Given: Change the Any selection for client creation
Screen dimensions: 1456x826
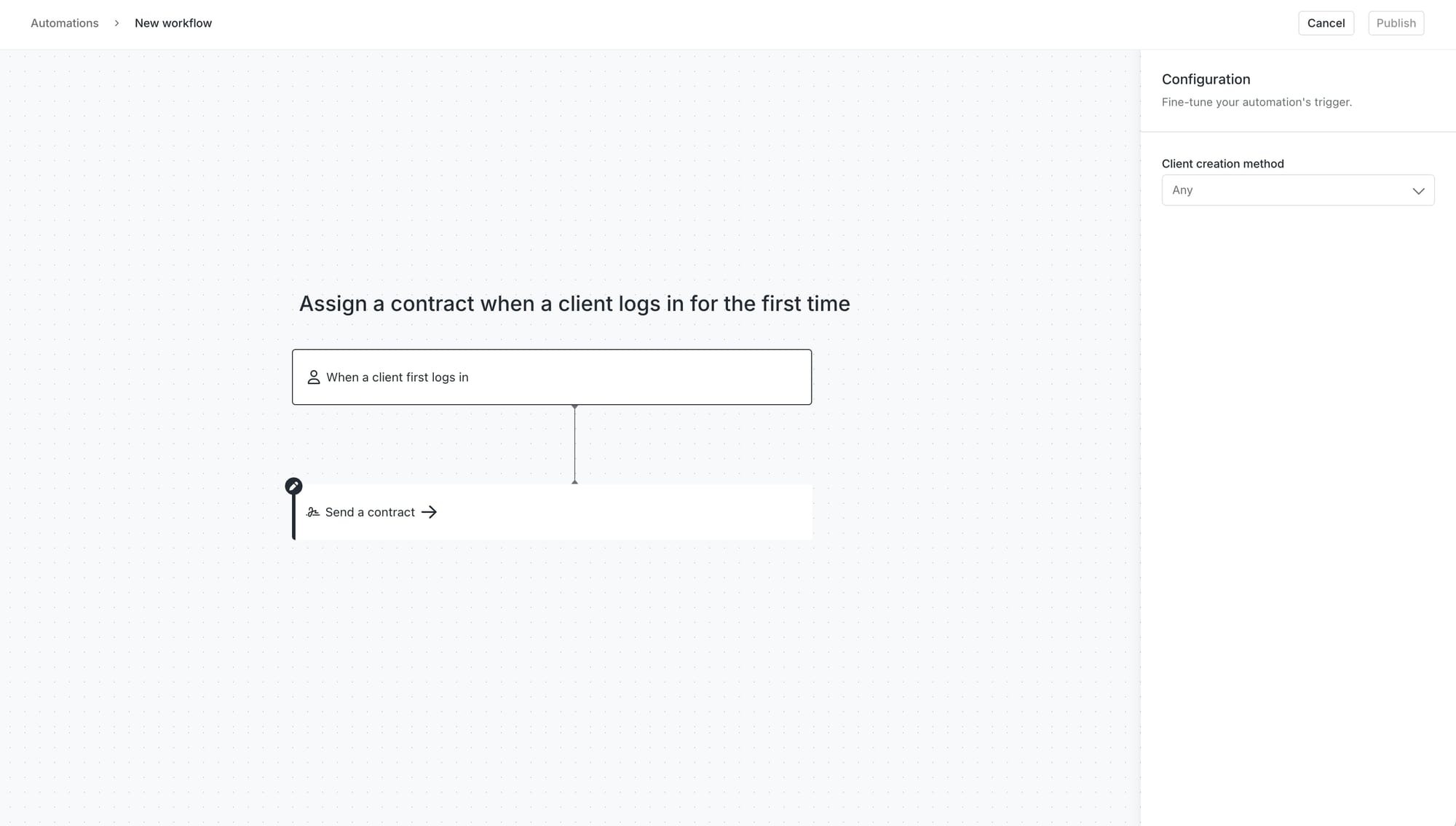Looking at the screenshot, I should click(1298, 190).
